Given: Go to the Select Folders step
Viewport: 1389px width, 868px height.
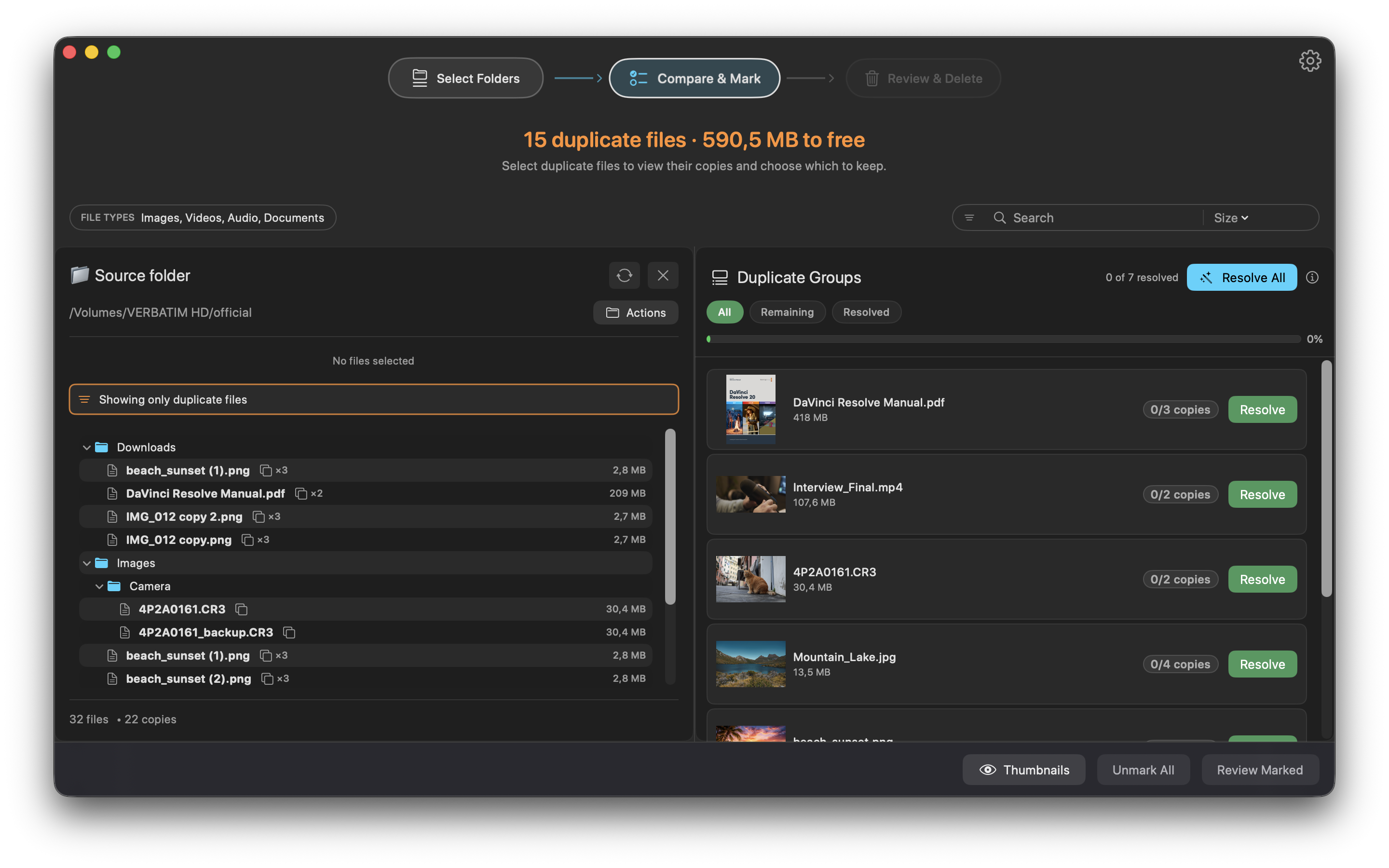Looking at the screenshot, I should click(465, 78).
